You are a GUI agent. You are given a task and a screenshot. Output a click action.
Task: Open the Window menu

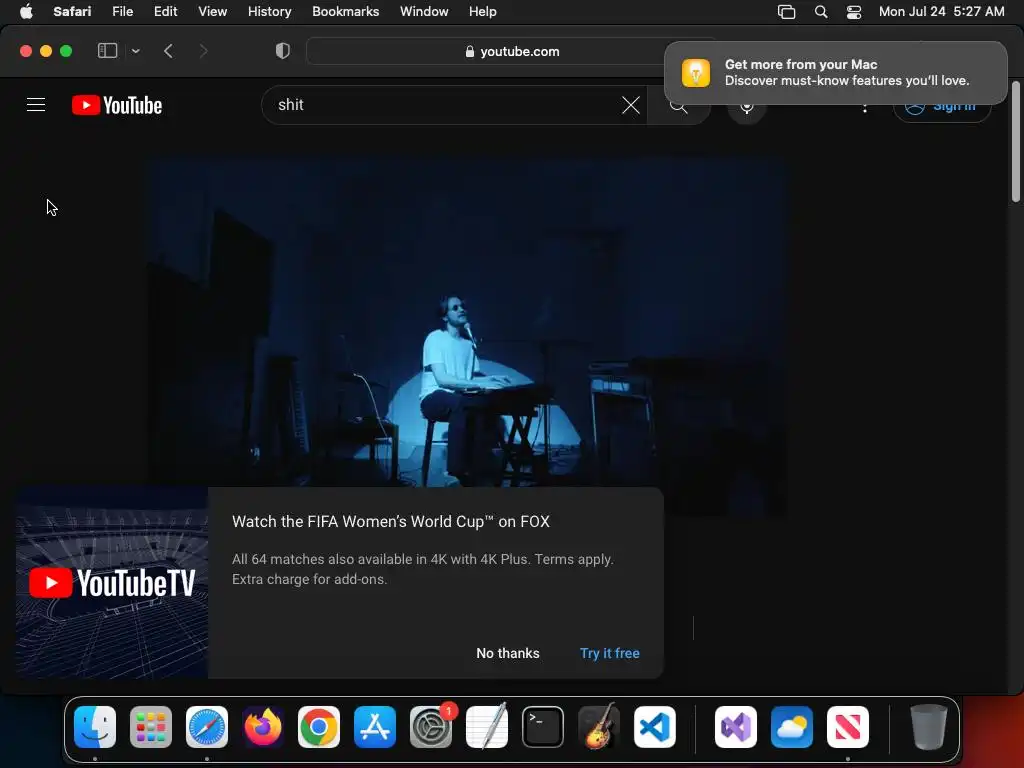(424, 11)
